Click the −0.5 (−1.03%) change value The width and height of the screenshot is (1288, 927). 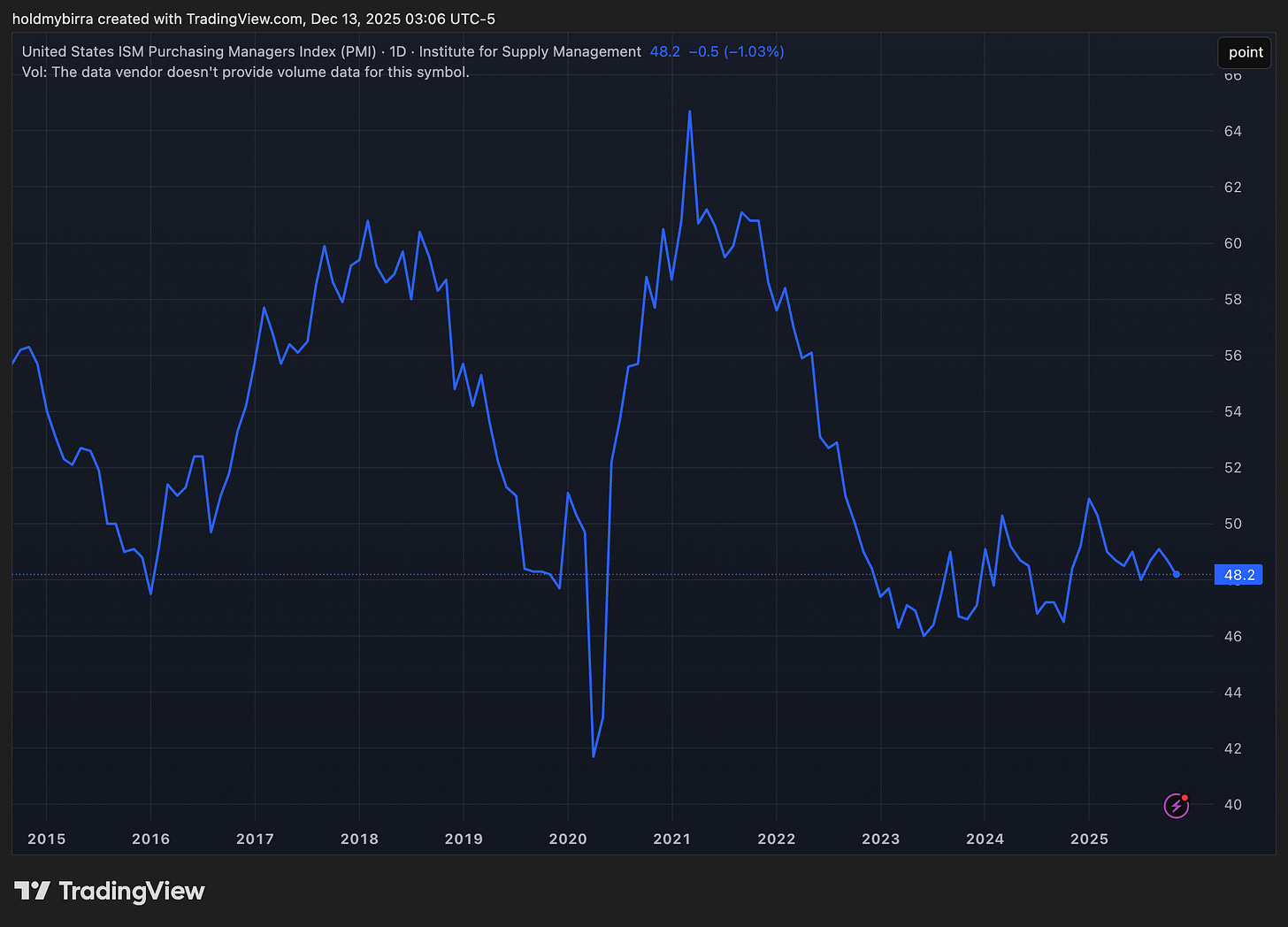pos(736,51)
